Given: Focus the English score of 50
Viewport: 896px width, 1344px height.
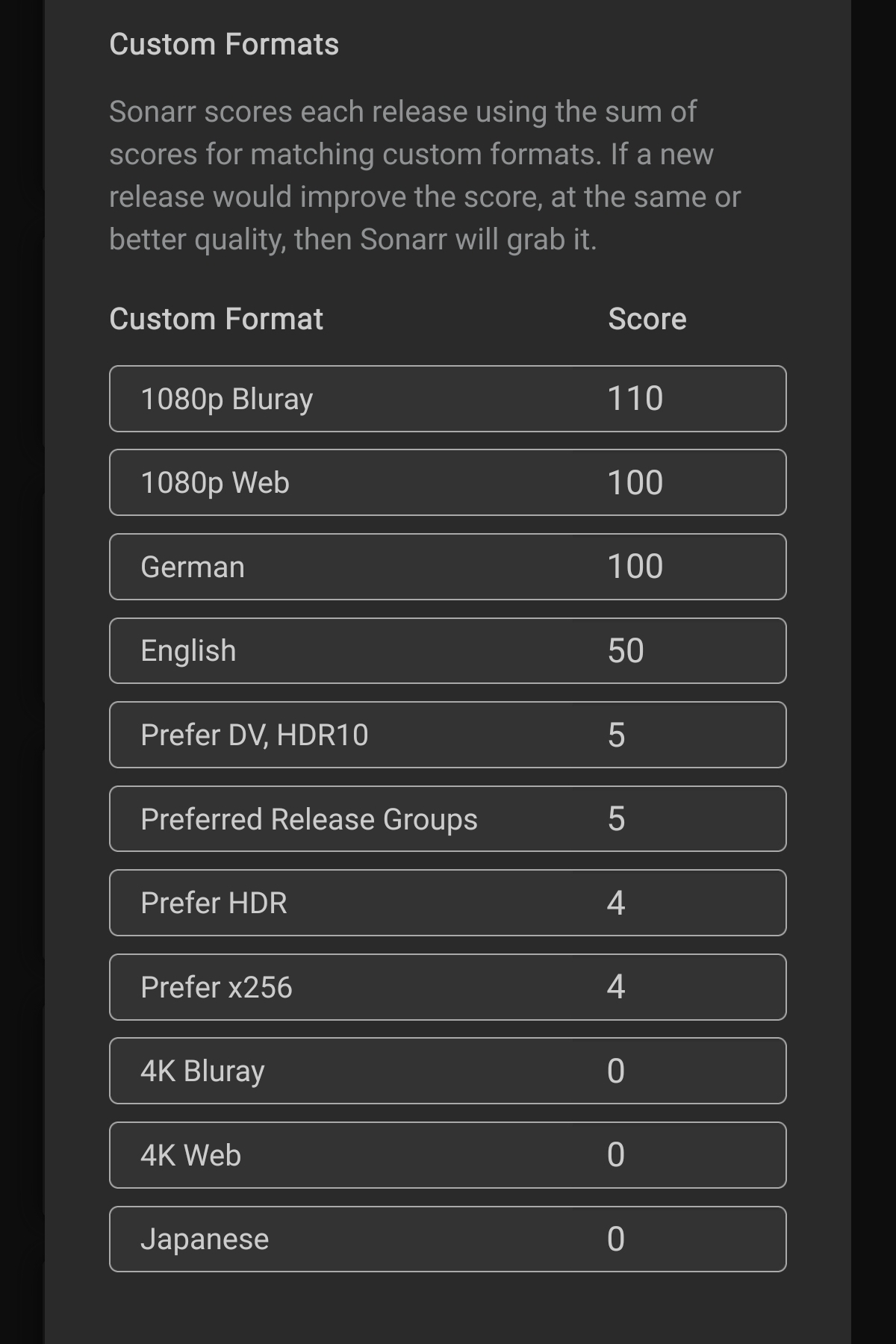Looking at the screenshot, I should tap(626, 650).
